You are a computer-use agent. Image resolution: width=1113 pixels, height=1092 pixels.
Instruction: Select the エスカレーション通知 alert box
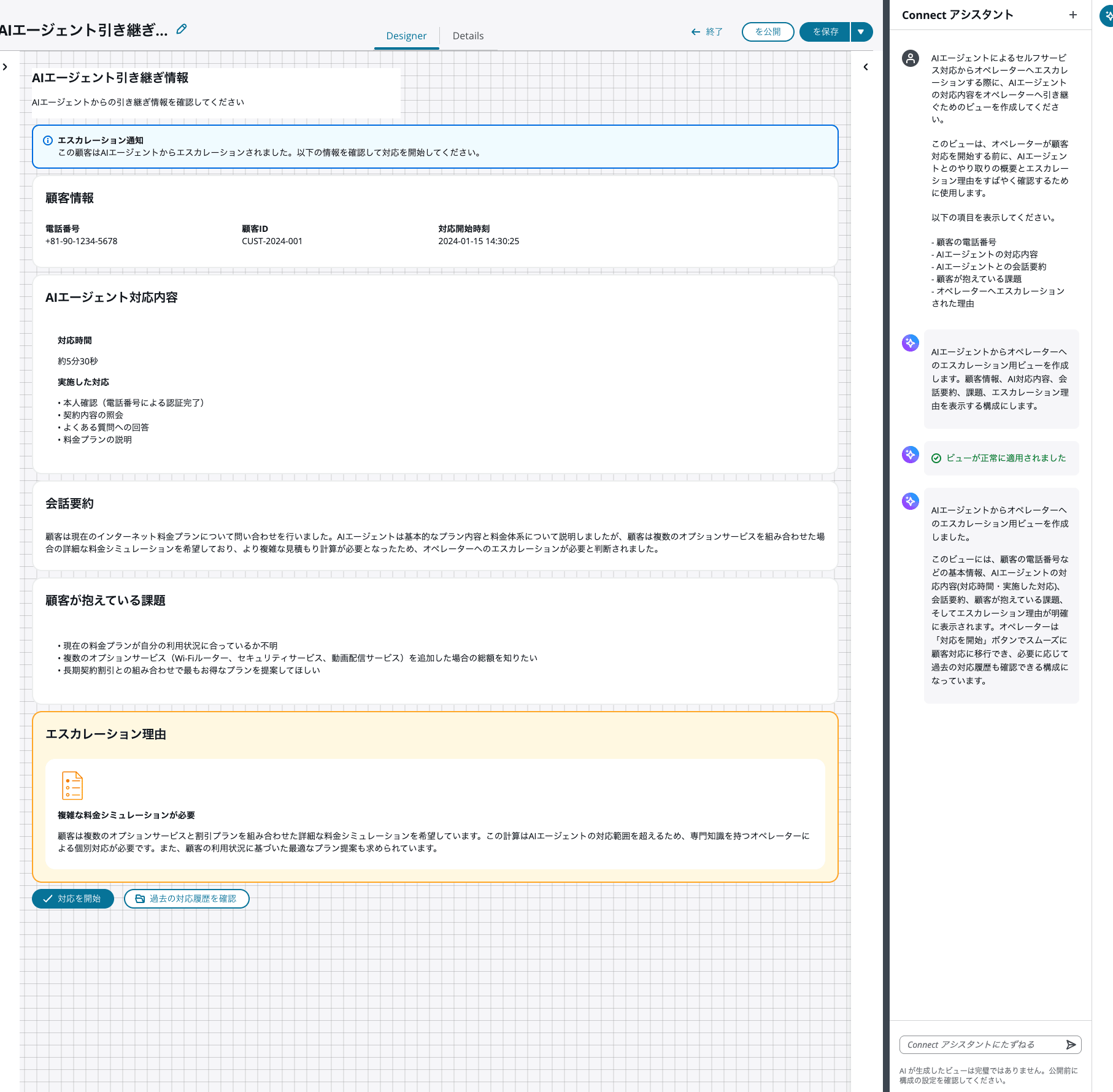pos(435,147)
